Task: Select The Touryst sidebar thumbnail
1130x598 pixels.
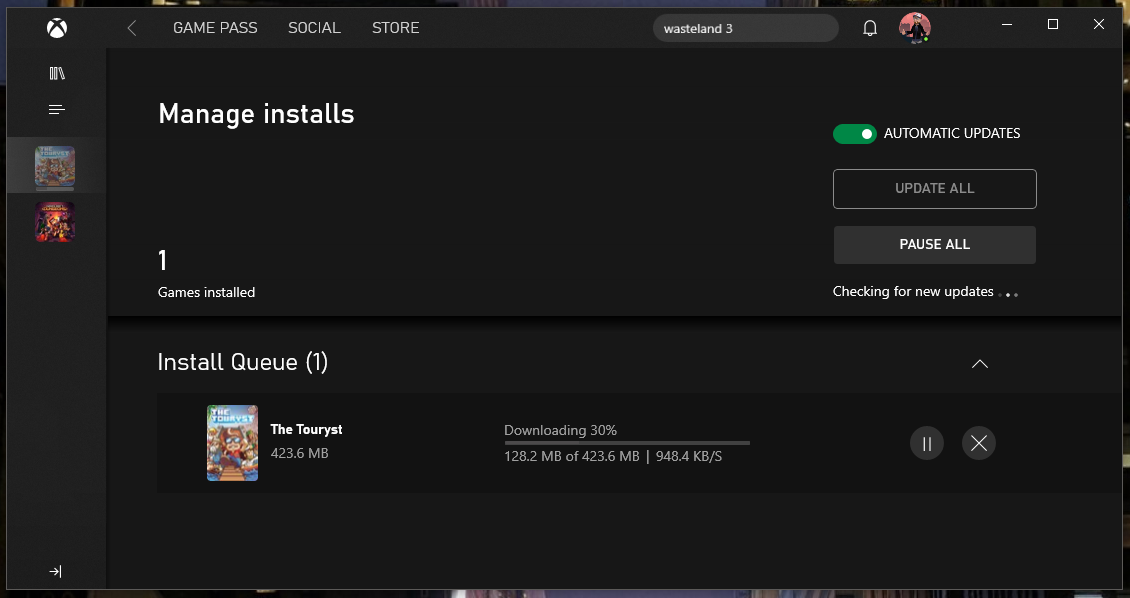Action: click(x=55, y=167)
